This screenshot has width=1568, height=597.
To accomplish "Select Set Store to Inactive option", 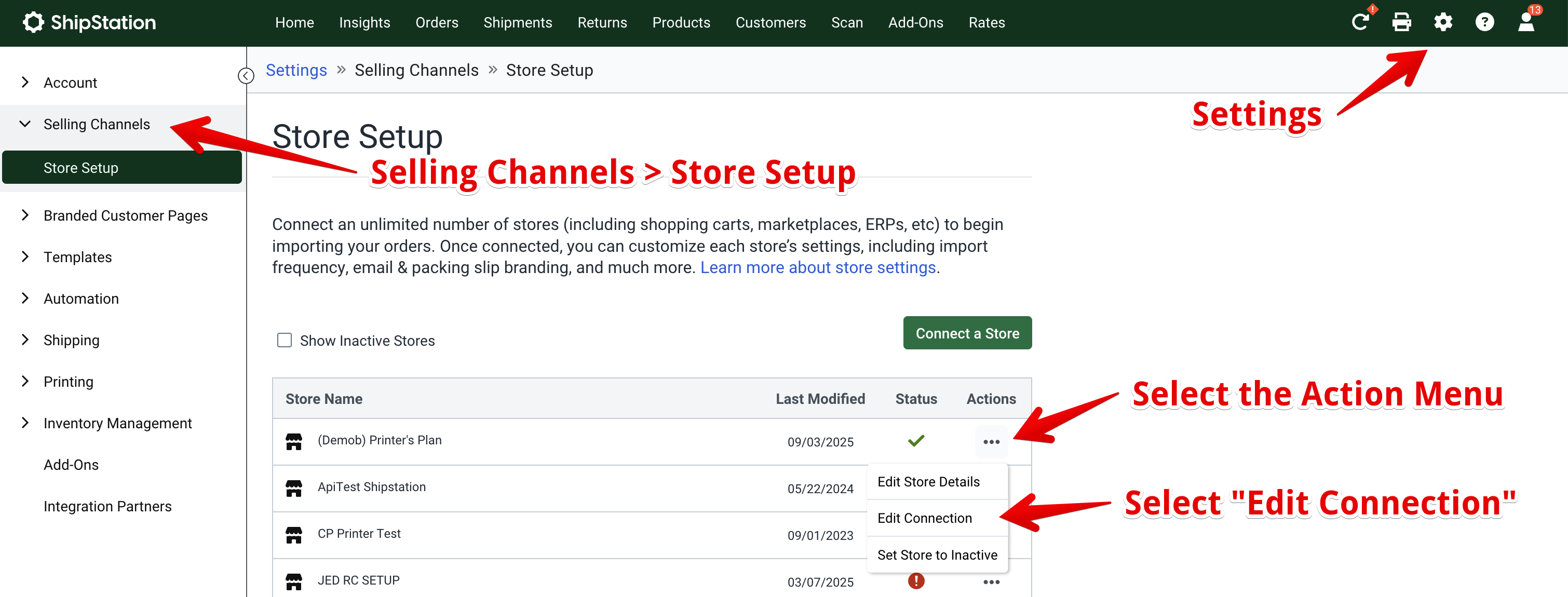I will [937, 554].
